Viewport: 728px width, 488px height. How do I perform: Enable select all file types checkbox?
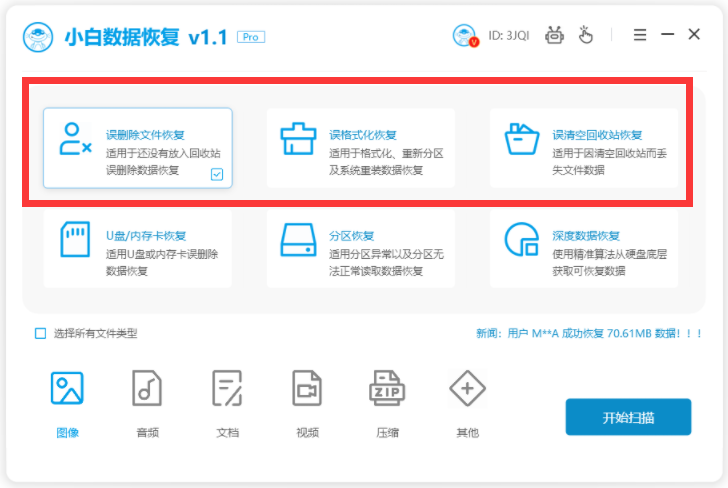(x=41, y=333)
